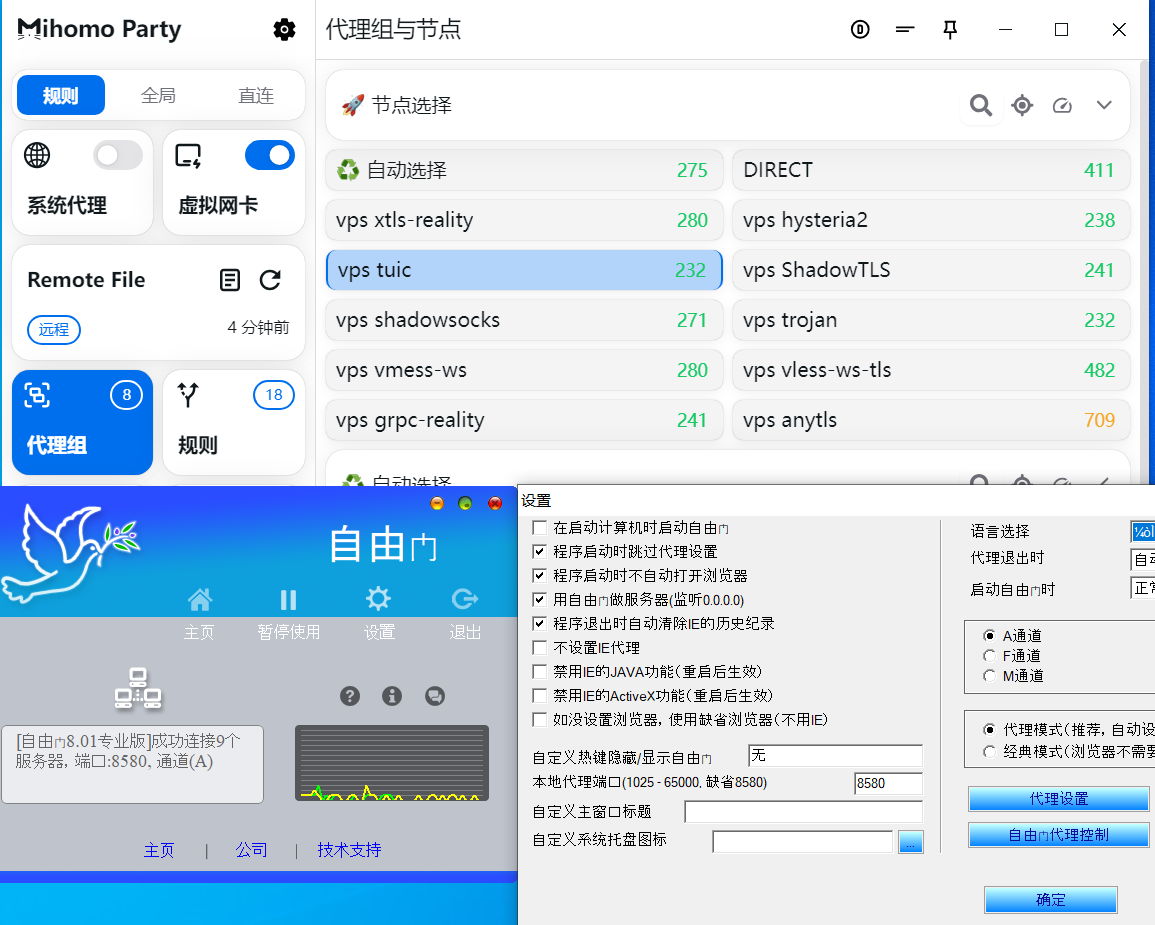This screenshot has width=1155, height=925.
Task: Pin the Mihomo Party window on top
Action: 950,29
